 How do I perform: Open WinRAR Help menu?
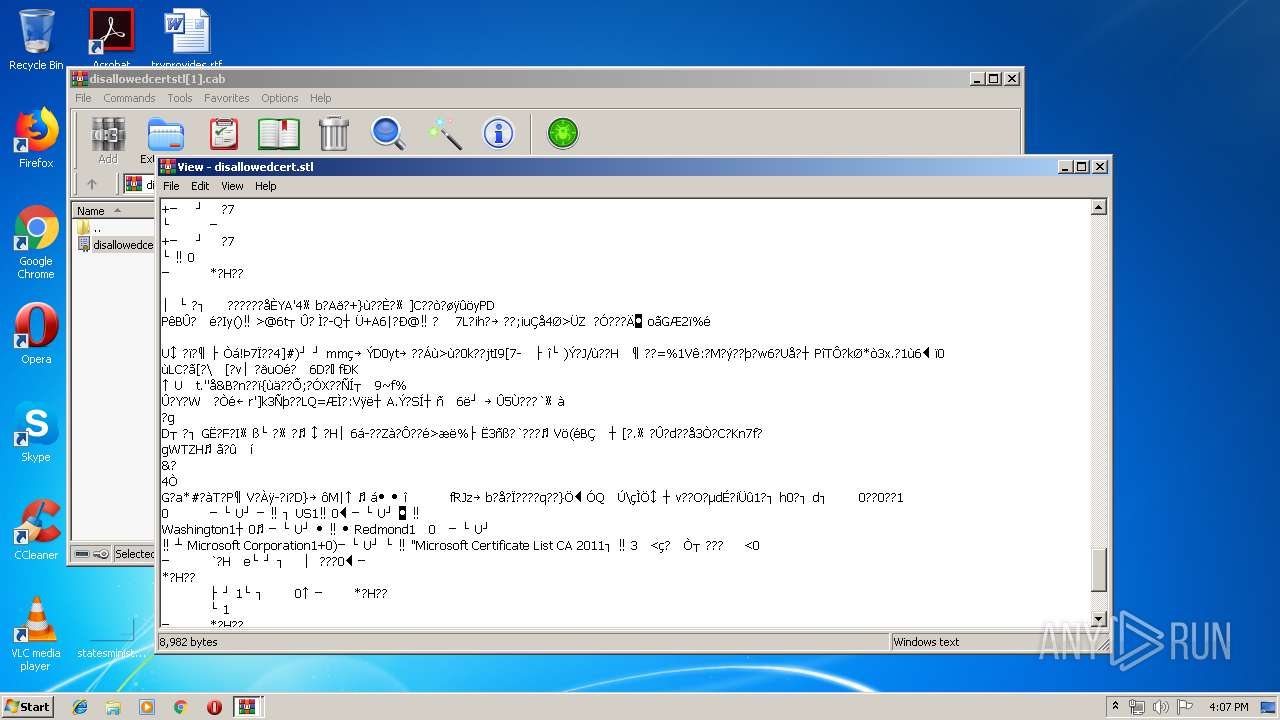click(x=320, y=98)
